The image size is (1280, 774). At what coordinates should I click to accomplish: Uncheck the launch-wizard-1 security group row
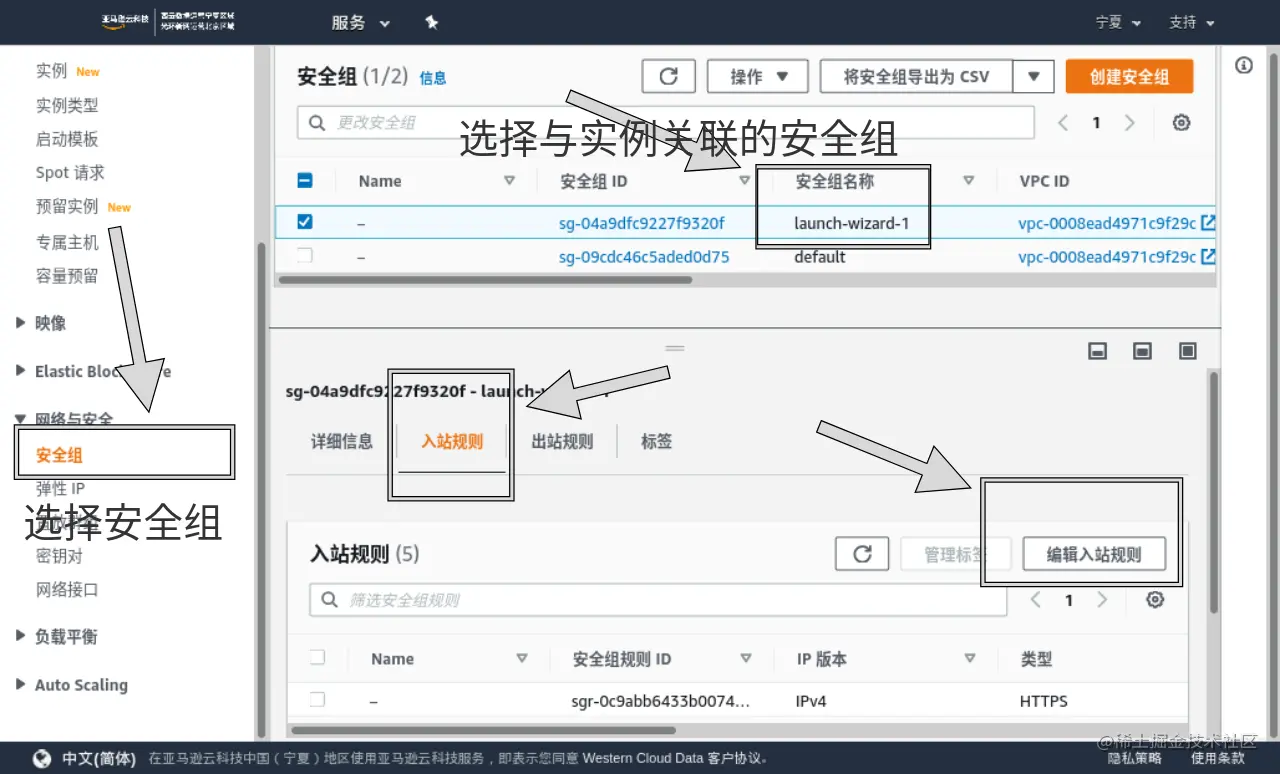point(305,222)
